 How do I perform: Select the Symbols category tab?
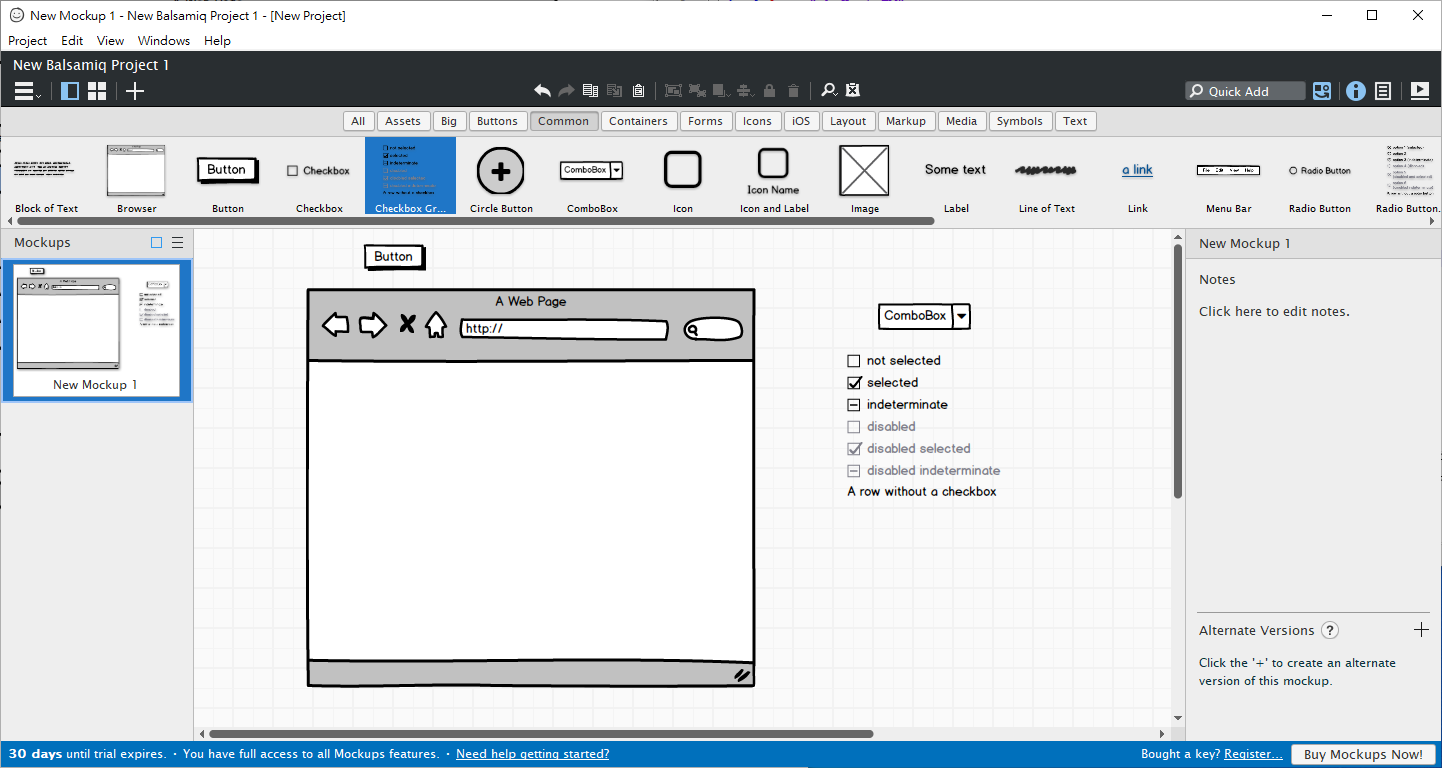[x=1020, y=121]
